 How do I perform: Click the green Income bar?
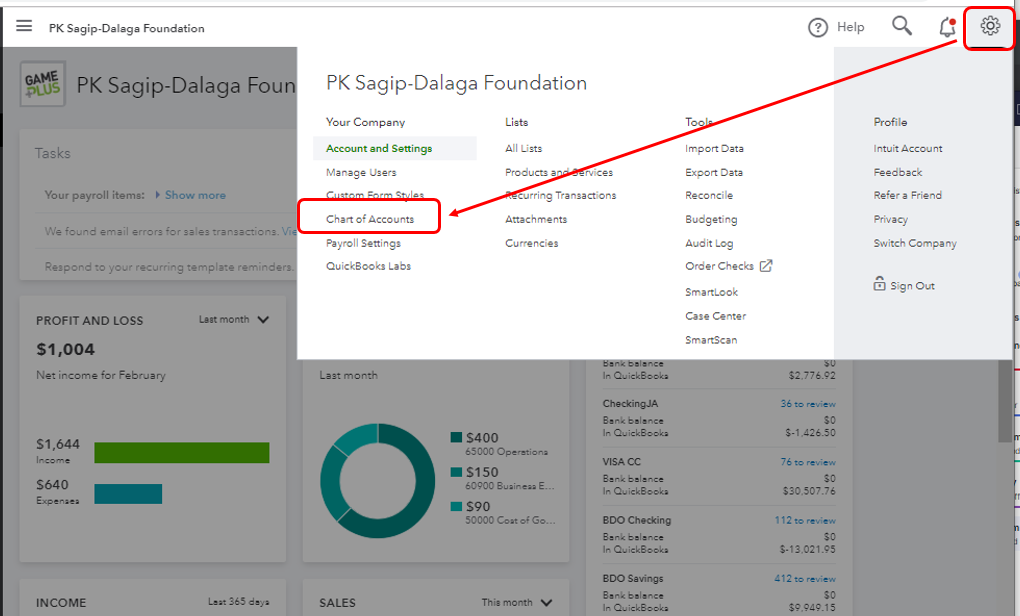[181, 453]
